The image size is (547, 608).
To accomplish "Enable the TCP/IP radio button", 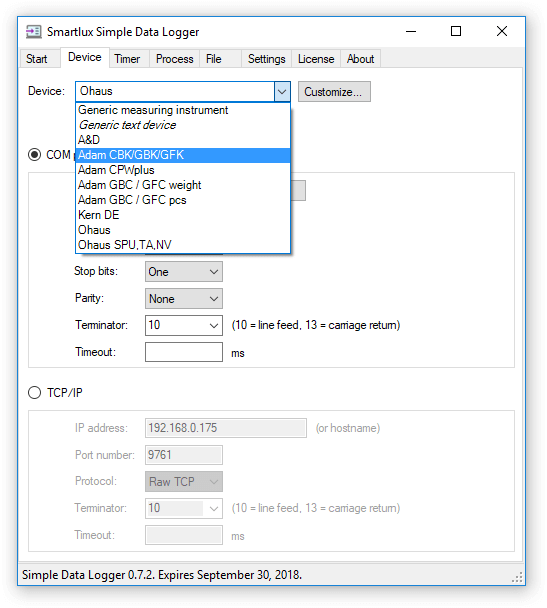I will click(x=35, y=393).
